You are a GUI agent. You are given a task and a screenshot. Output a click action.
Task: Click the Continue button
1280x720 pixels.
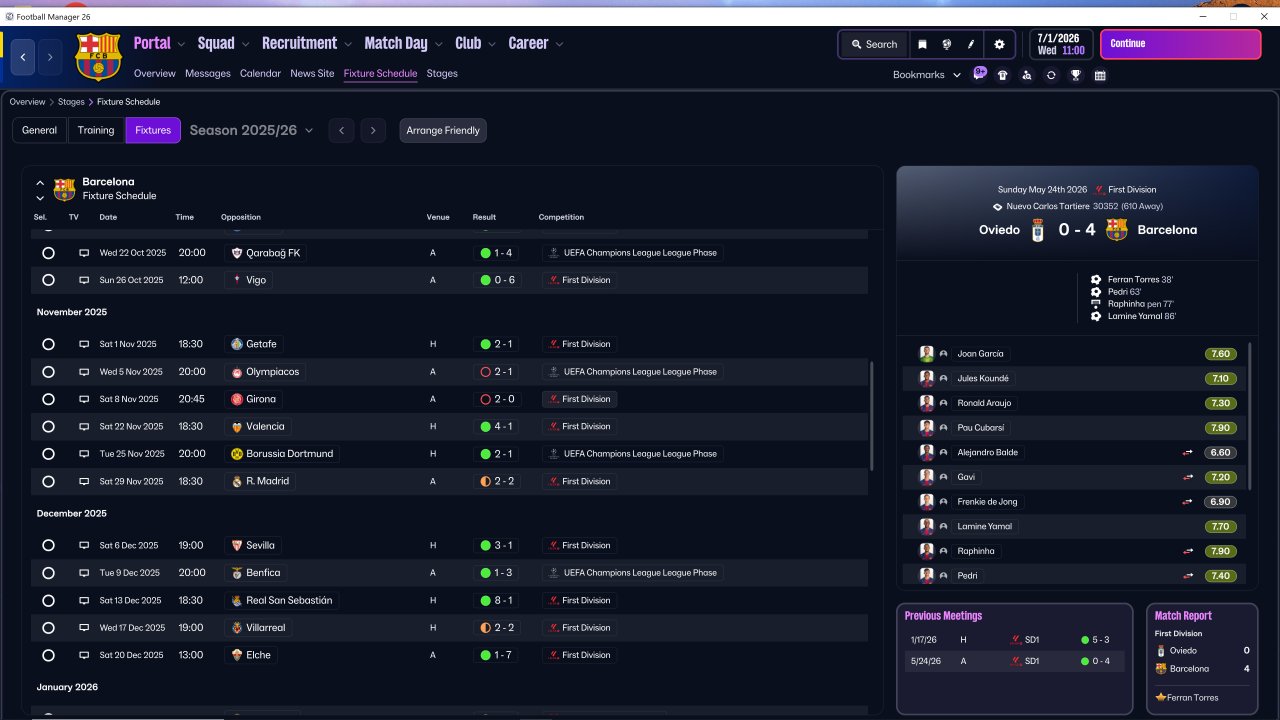pyautogui.click(x=1180, y=44)
